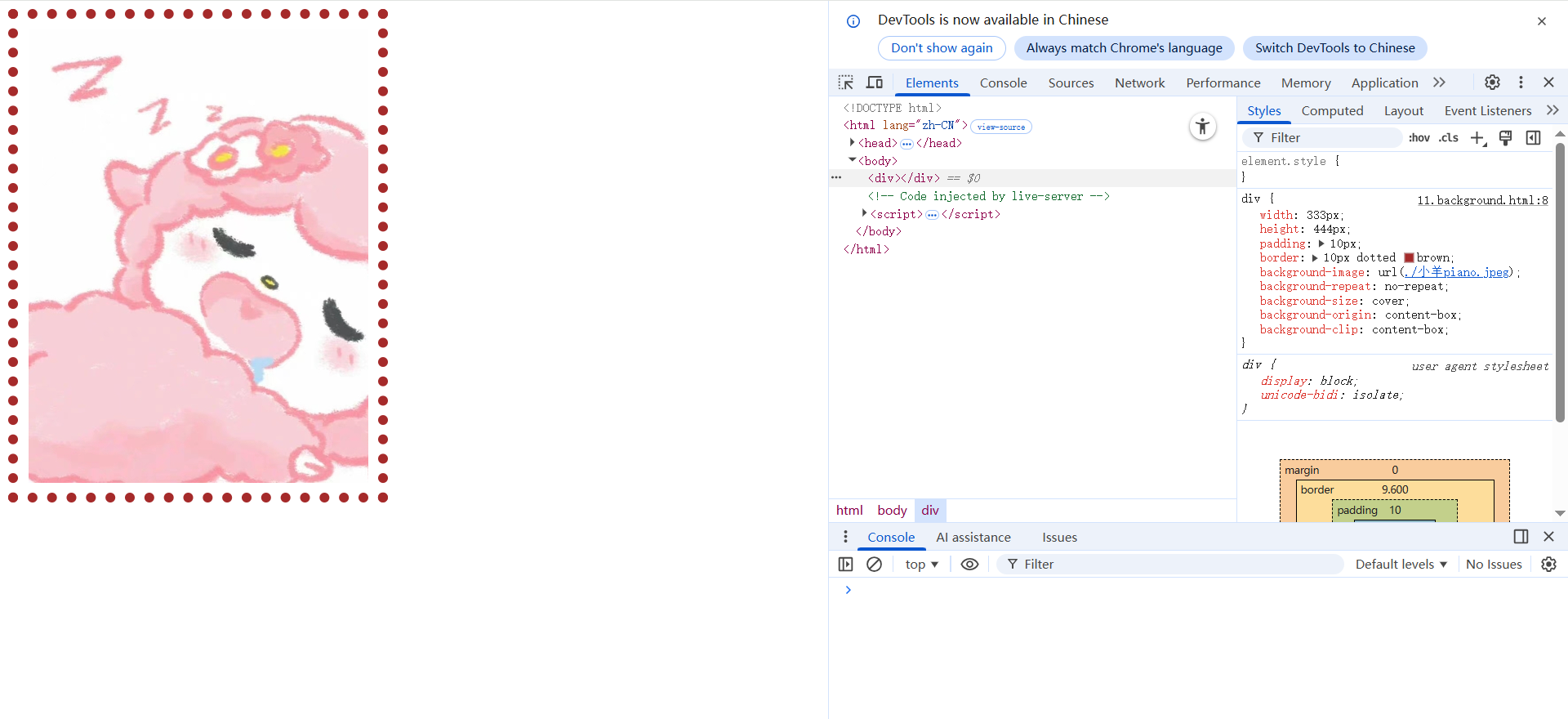
Task: Select the Layout pane tab
Action: (1403, 110)
